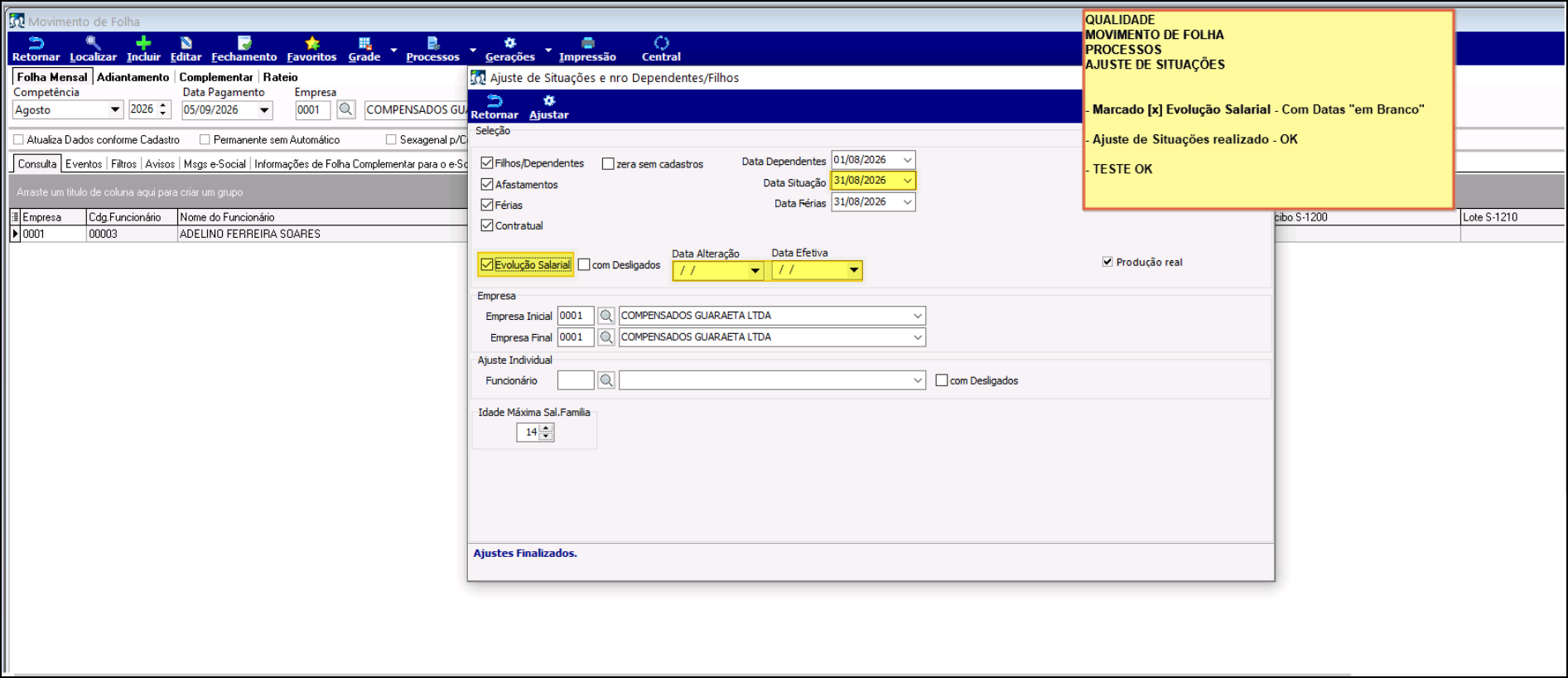
Task: Open the Grade toolbar icon
Action: click(x=364, y=43)
